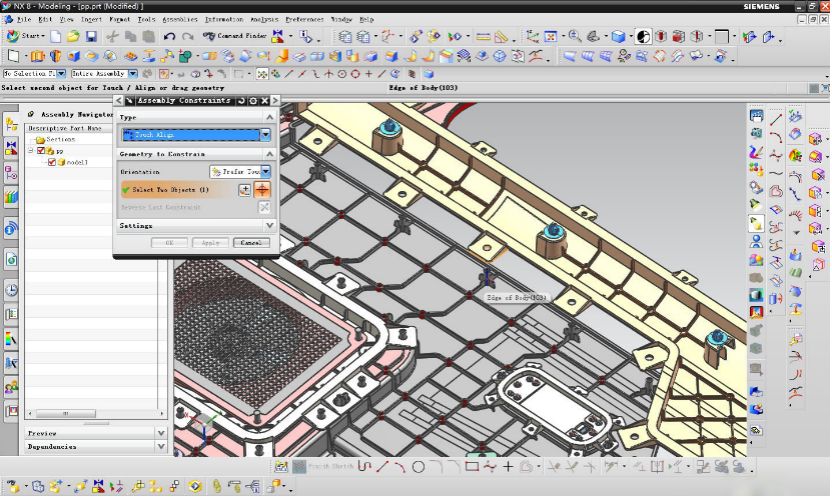832x498 pixels.
Task: Collapse the pp tree node
Action: point(31,151)
